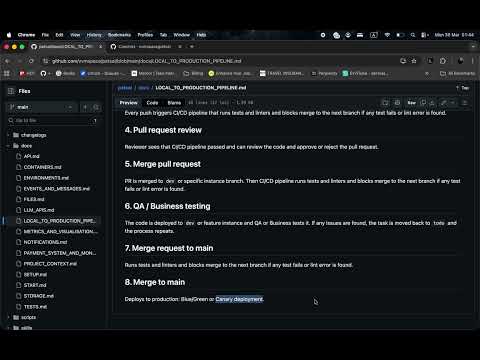Image resolution: width=480 pixels, height=360 pixels.
Task: Open the main branch selector dropdown
Action: pos(41,107)
